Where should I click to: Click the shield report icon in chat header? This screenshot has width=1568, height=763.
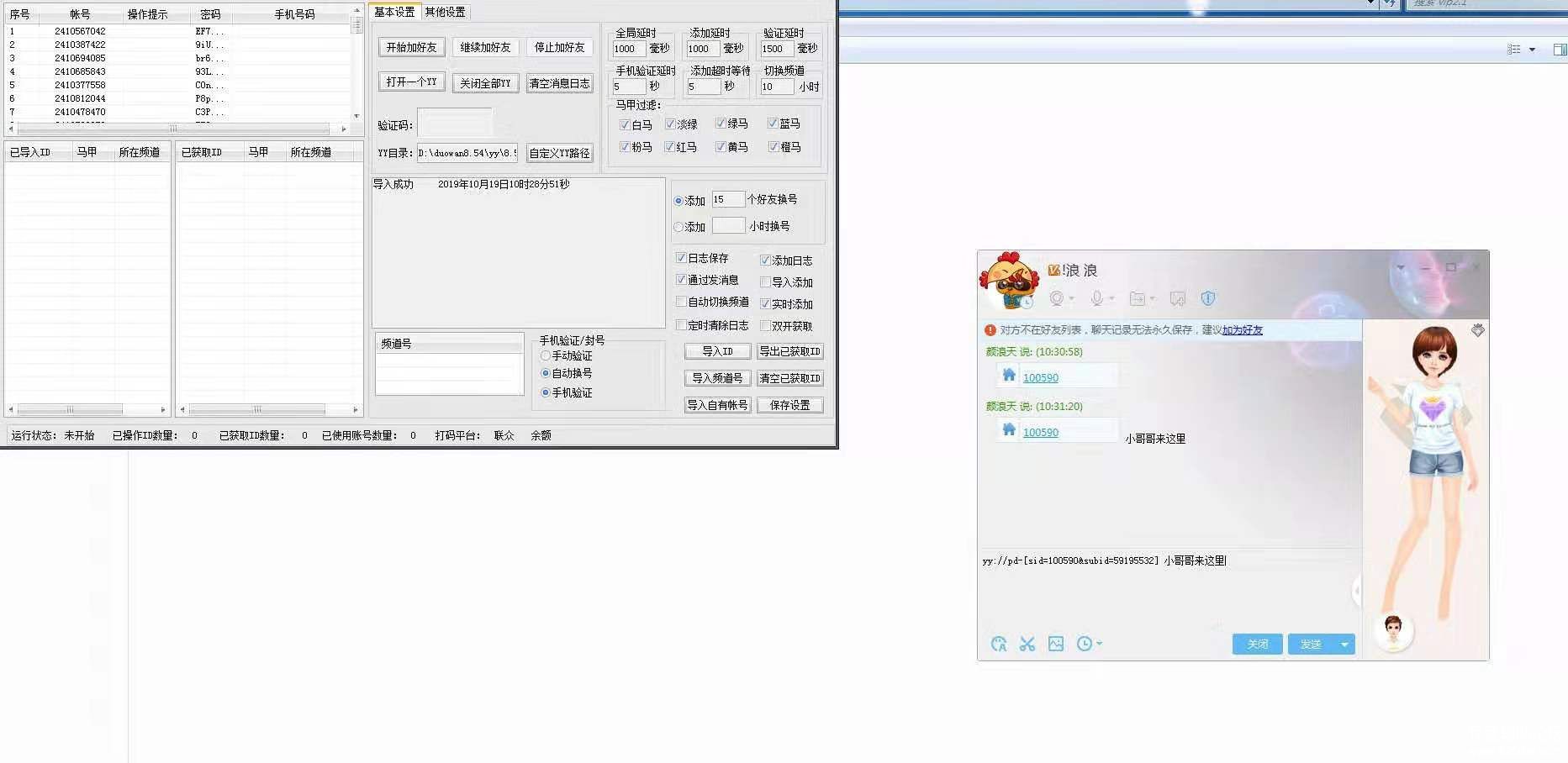1208,299
